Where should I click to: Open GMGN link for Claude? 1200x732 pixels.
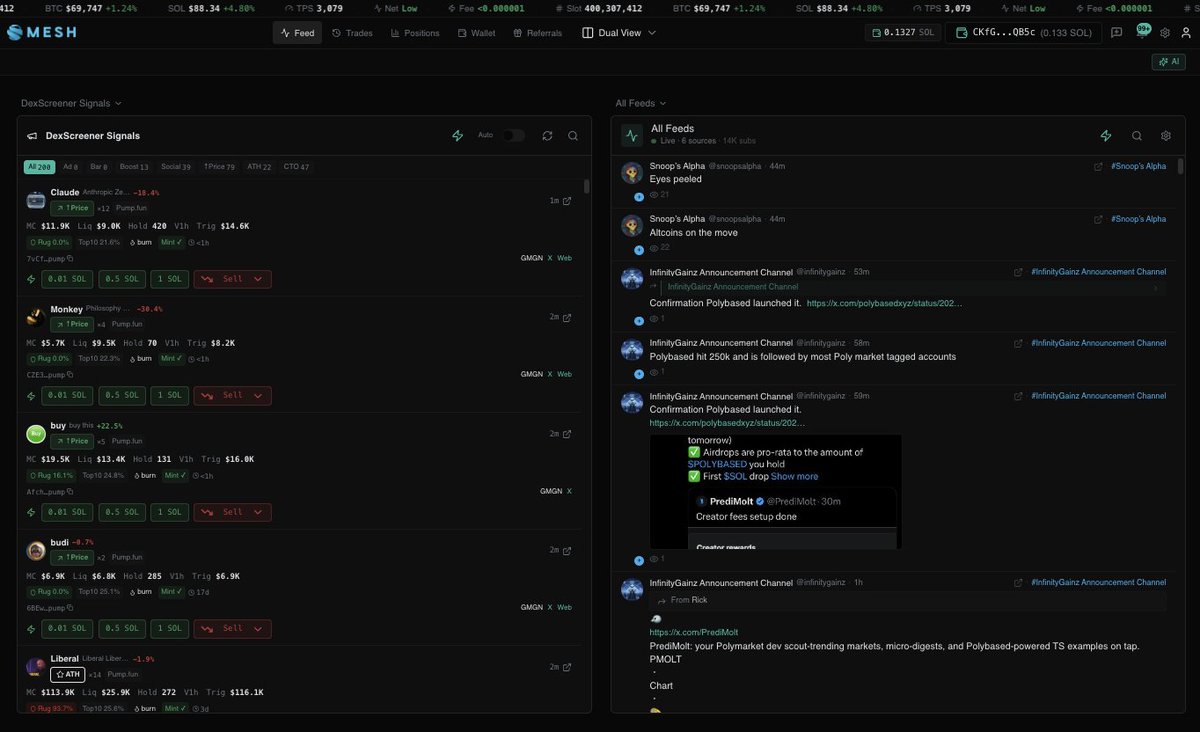point(532,258)
